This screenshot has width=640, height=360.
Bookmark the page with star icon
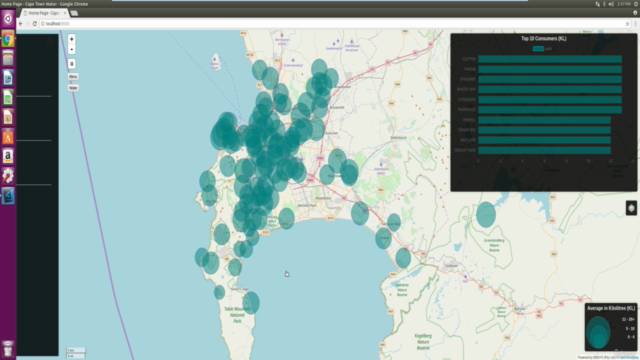click(627, 24)
